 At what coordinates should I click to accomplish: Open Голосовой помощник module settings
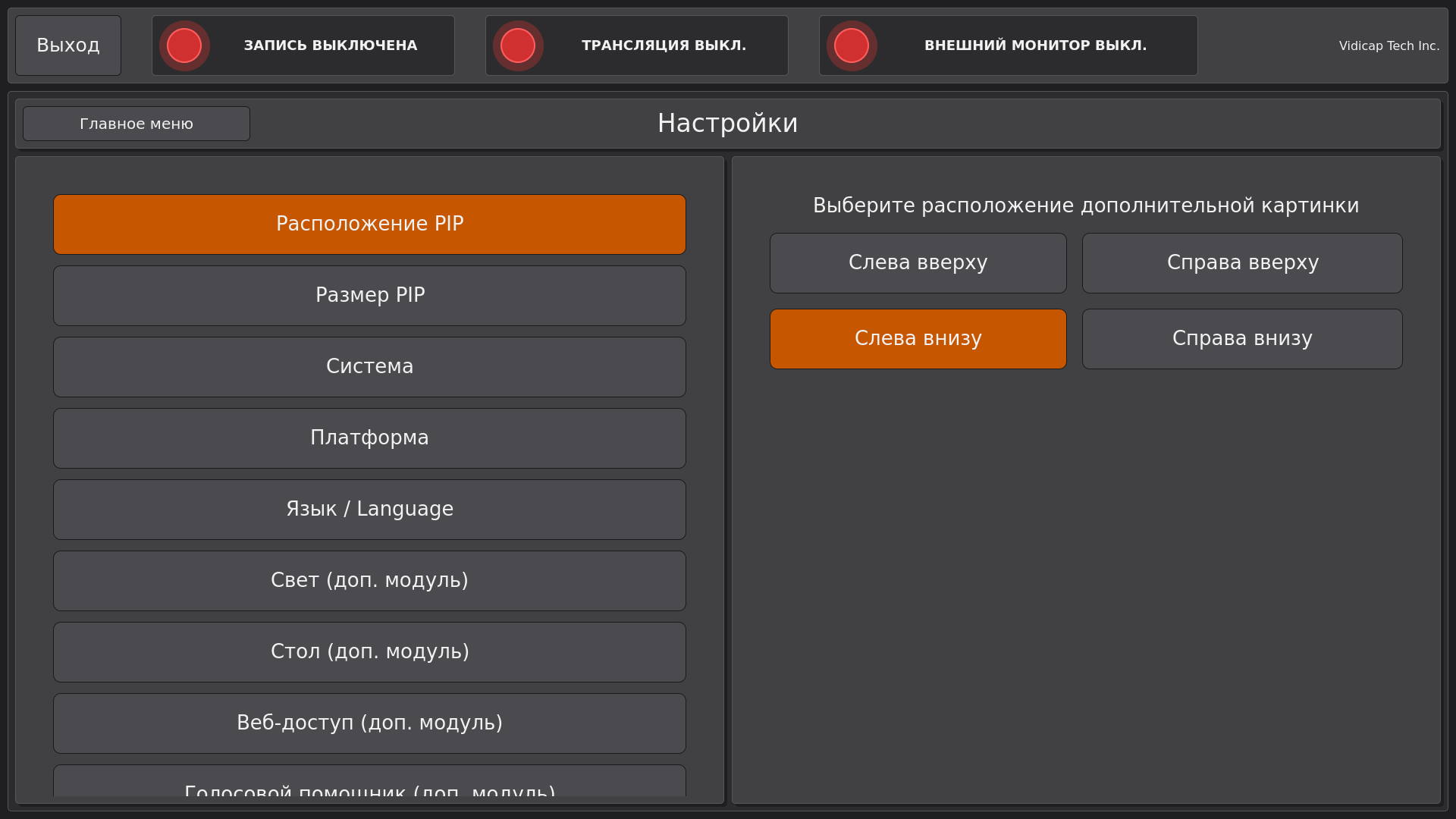tap(369, 781)
